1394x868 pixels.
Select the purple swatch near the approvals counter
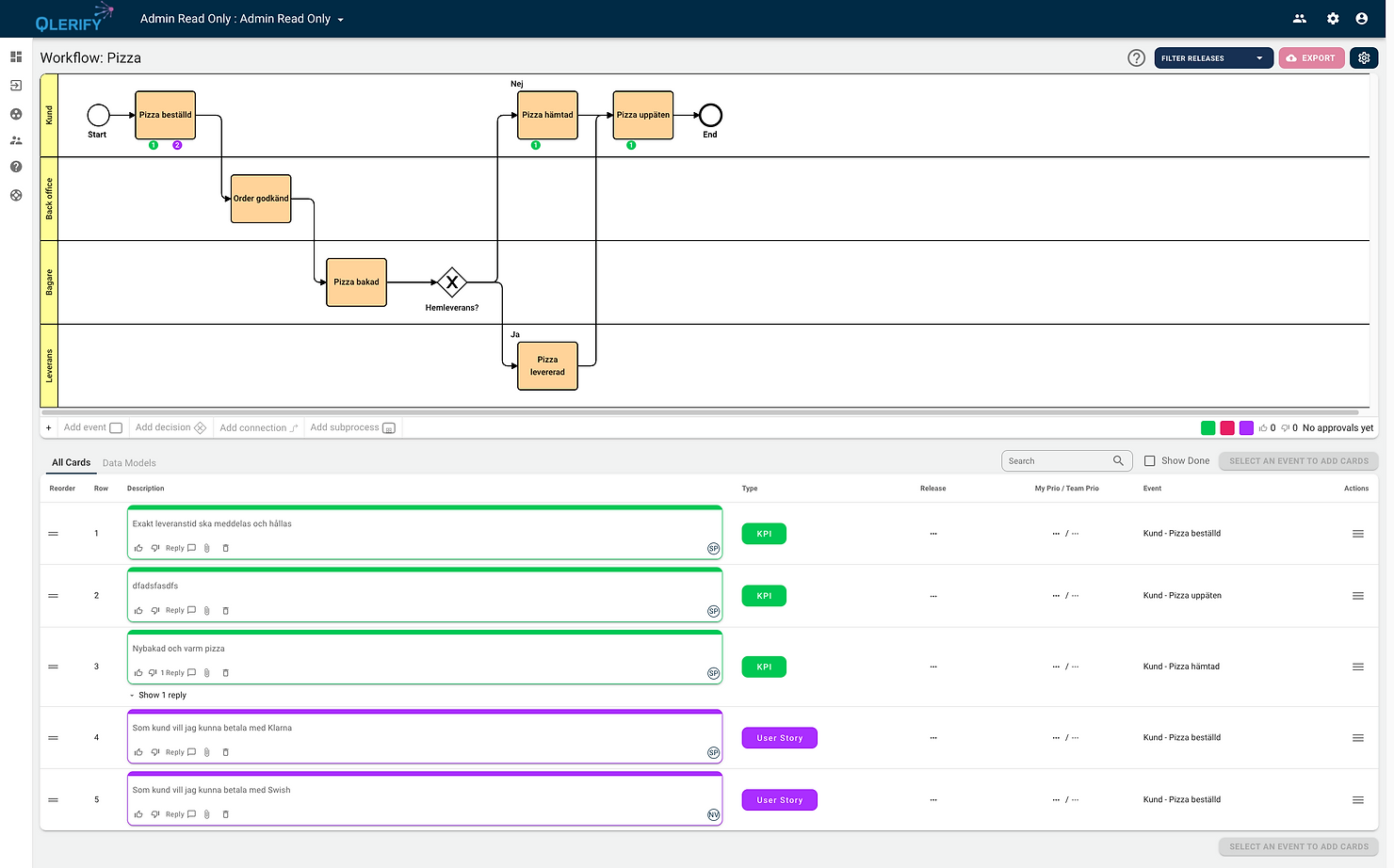[1246, 427]
